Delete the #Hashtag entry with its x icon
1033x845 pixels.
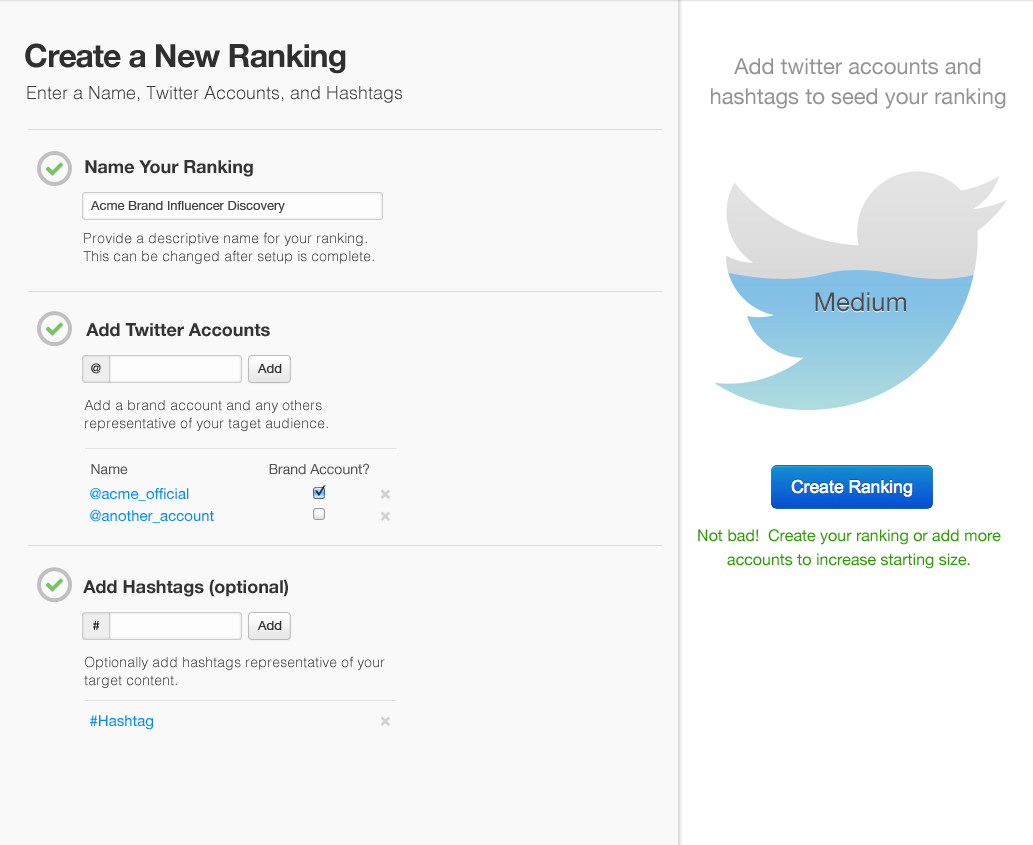[x=385, y=721]
